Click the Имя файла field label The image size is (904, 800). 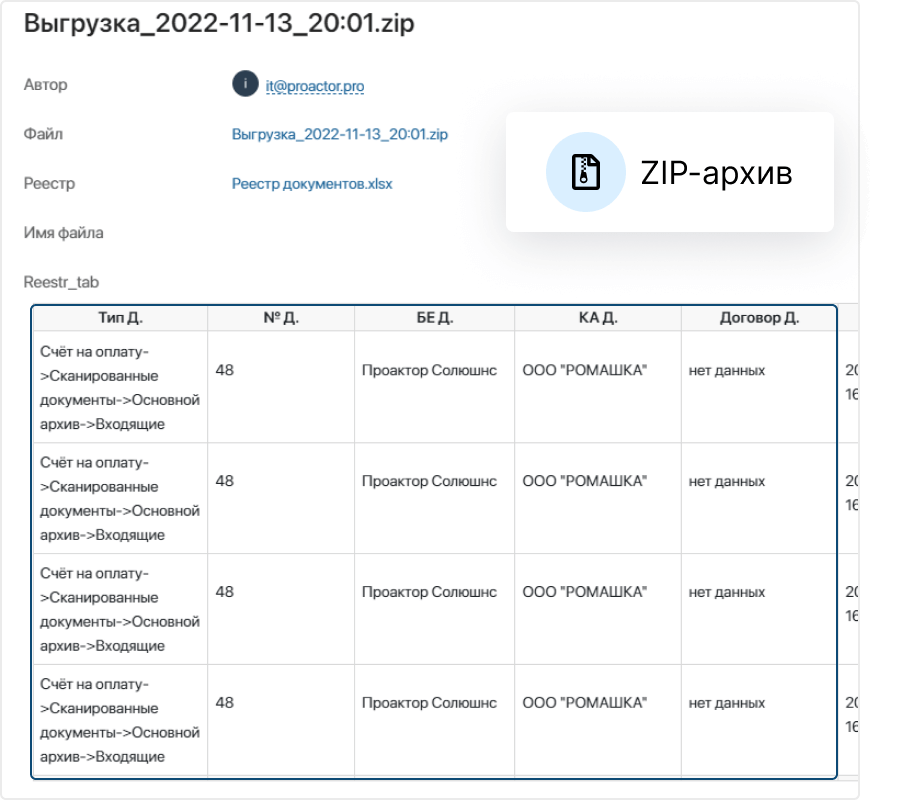63,233
